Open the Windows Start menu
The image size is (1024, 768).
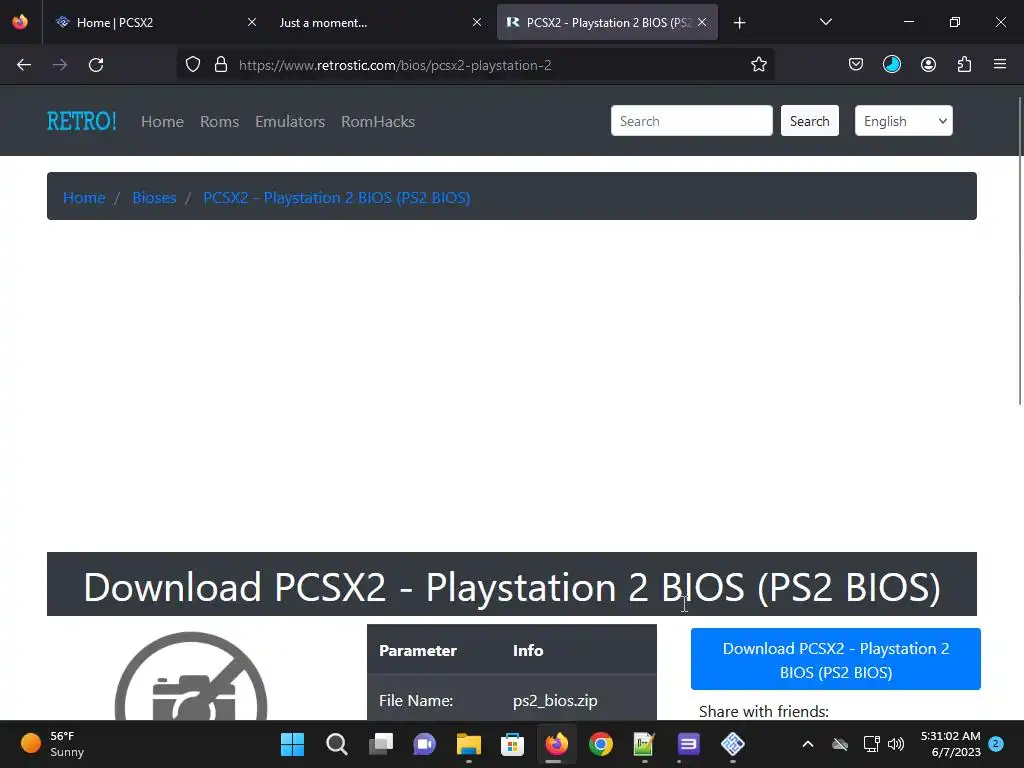[x=293, y=744]
